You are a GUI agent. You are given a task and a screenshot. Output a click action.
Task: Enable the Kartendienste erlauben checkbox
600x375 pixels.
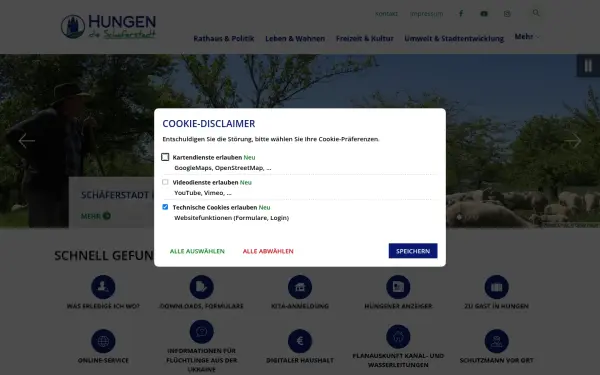165,157
